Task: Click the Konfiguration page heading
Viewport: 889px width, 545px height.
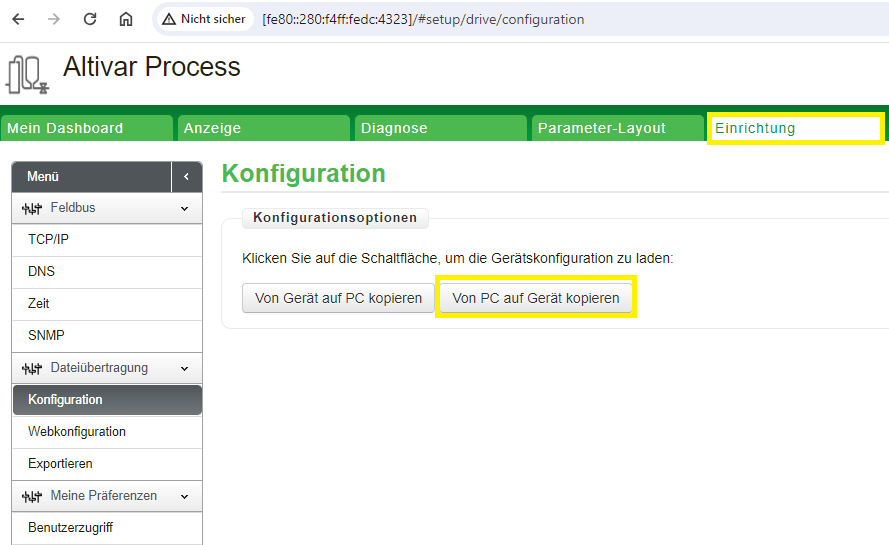Action: point(303,174)
